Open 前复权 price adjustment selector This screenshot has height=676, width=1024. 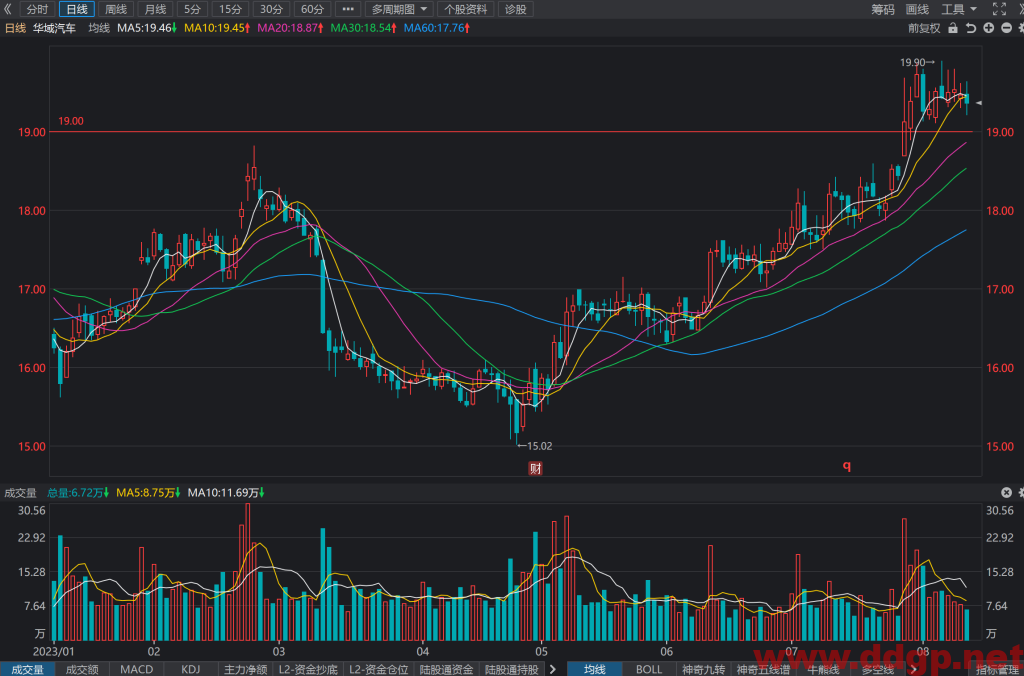tap(924, 28)
